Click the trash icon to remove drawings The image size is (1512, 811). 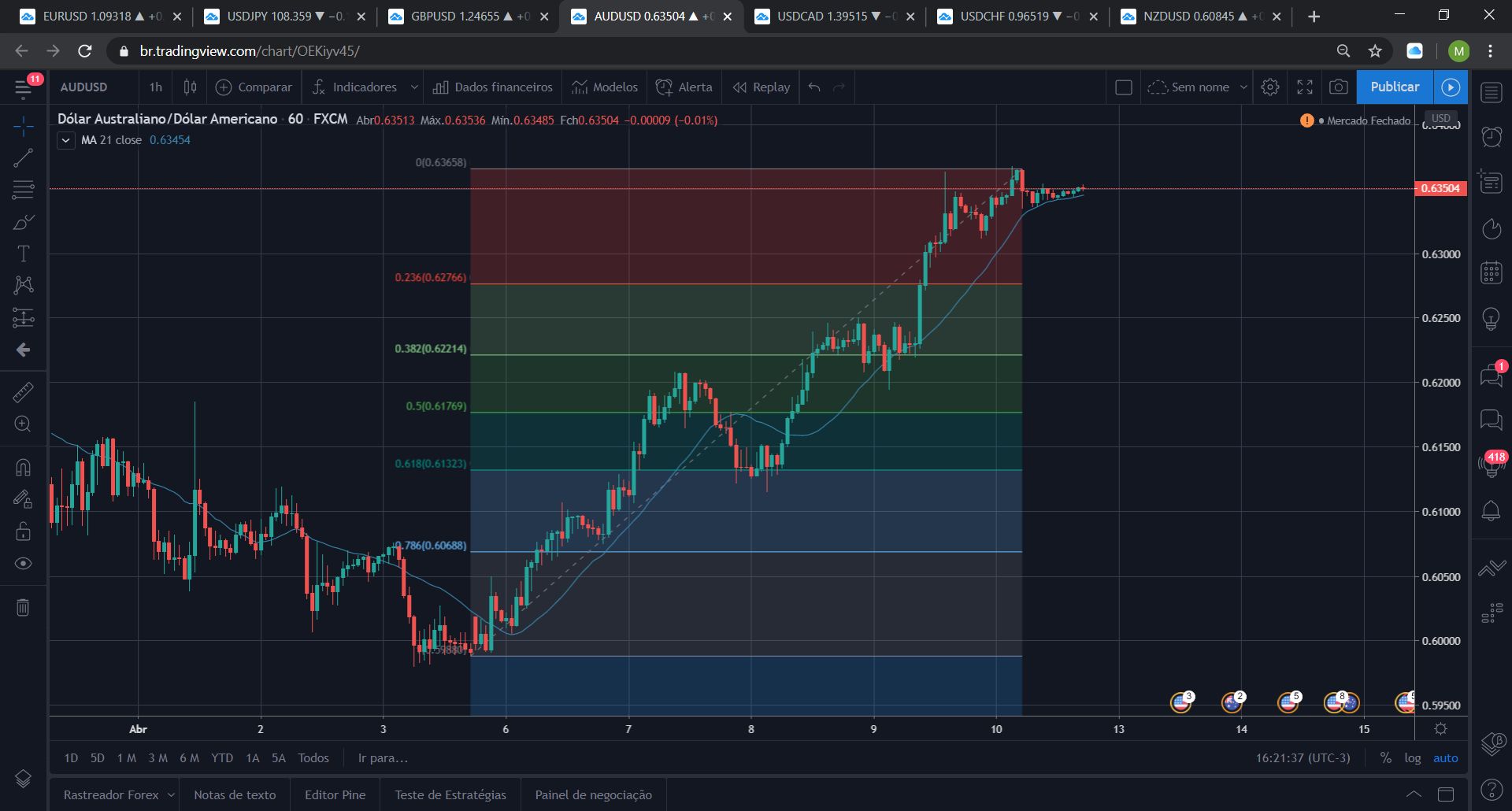click(x=23, y=607)
